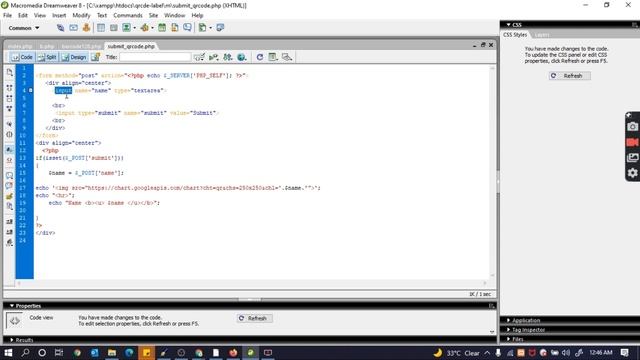
Task: Switch to Code view
Action: tap(22, 57)
